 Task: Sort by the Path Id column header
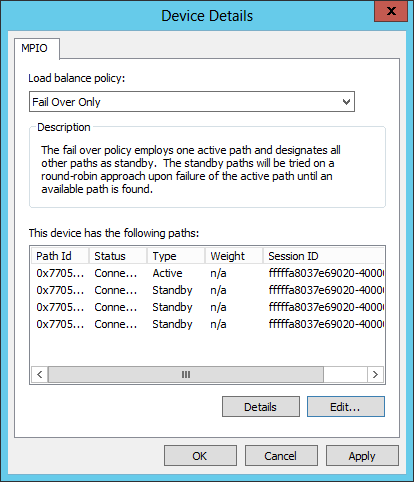[60, 256]
